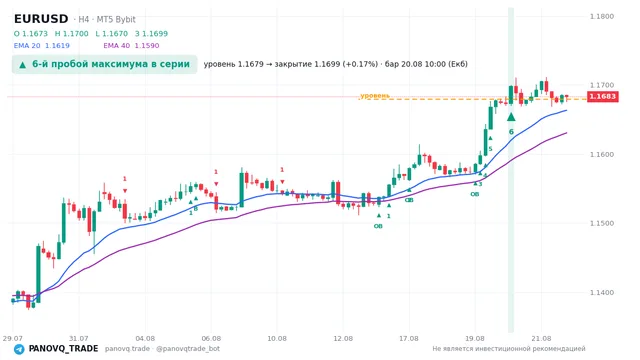Image resolution: width=640 pixels, height=360 pixels.
Task: Click the Telegram logo icon
Action: [x=19, y=349]
